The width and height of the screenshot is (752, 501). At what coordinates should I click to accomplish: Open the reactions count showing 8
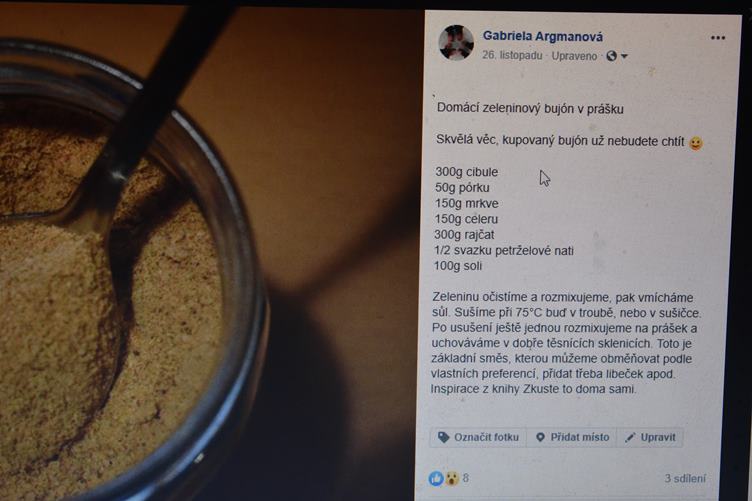pyautogui.click(x=466, y=478)
